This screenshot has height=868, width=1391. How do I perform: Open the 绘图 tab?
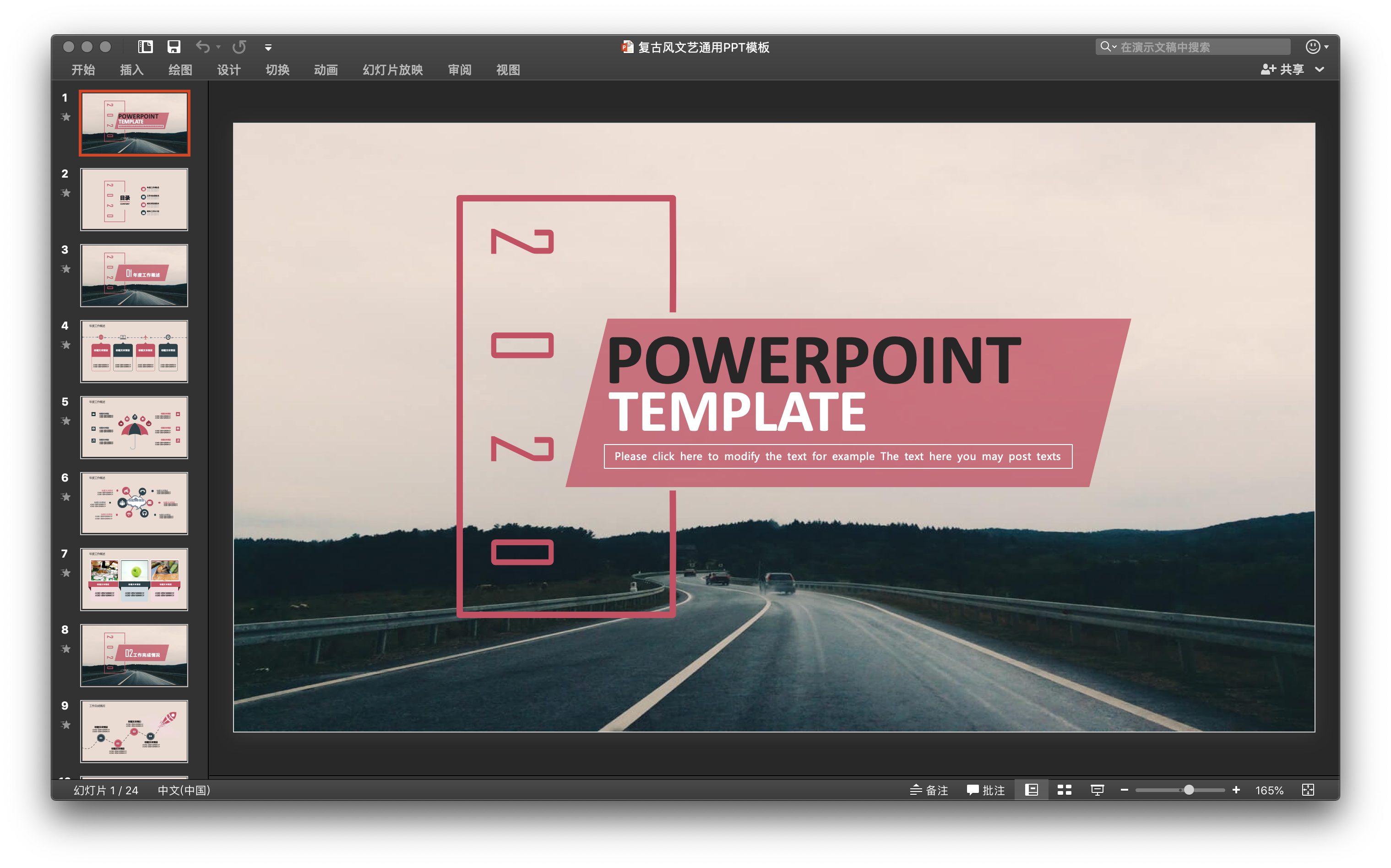(180, 70)
